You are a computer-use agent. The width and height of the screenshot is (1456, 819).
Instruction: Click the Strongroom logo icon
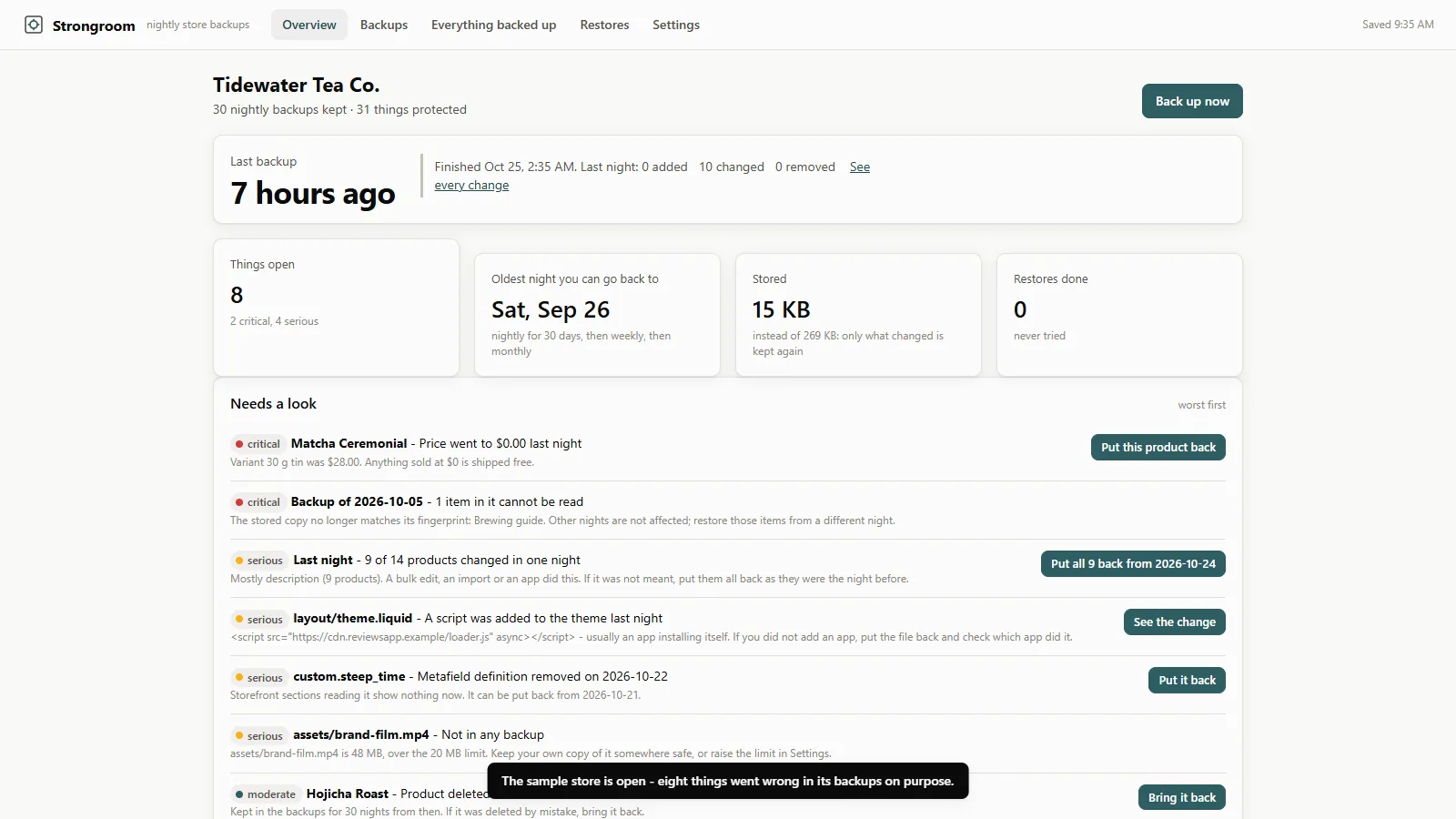point(34,25)
